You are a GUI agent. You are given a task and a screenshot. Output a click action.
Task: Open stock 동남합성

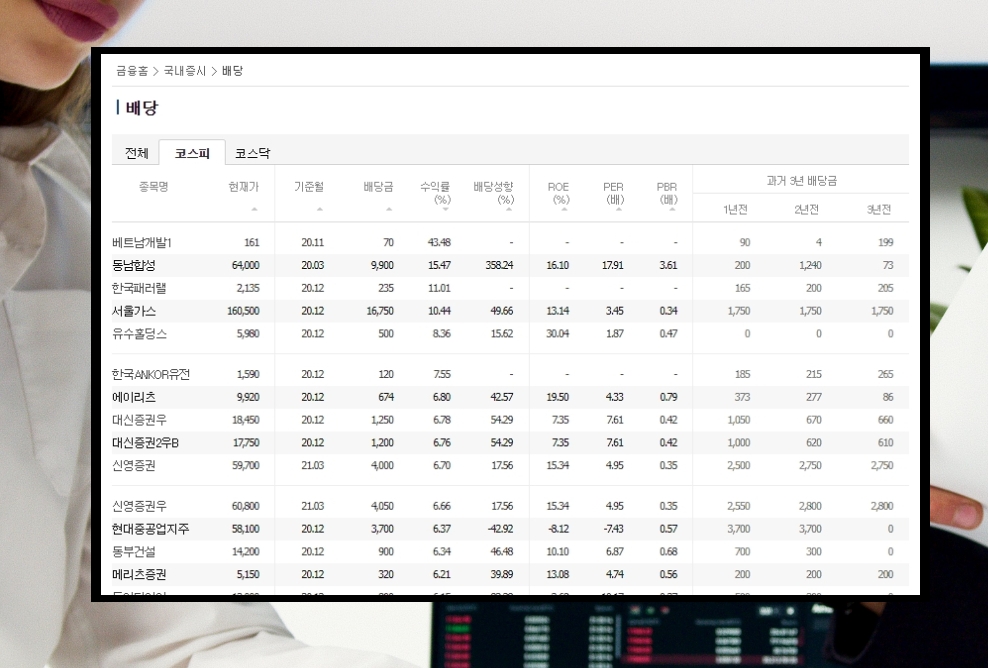134,265
